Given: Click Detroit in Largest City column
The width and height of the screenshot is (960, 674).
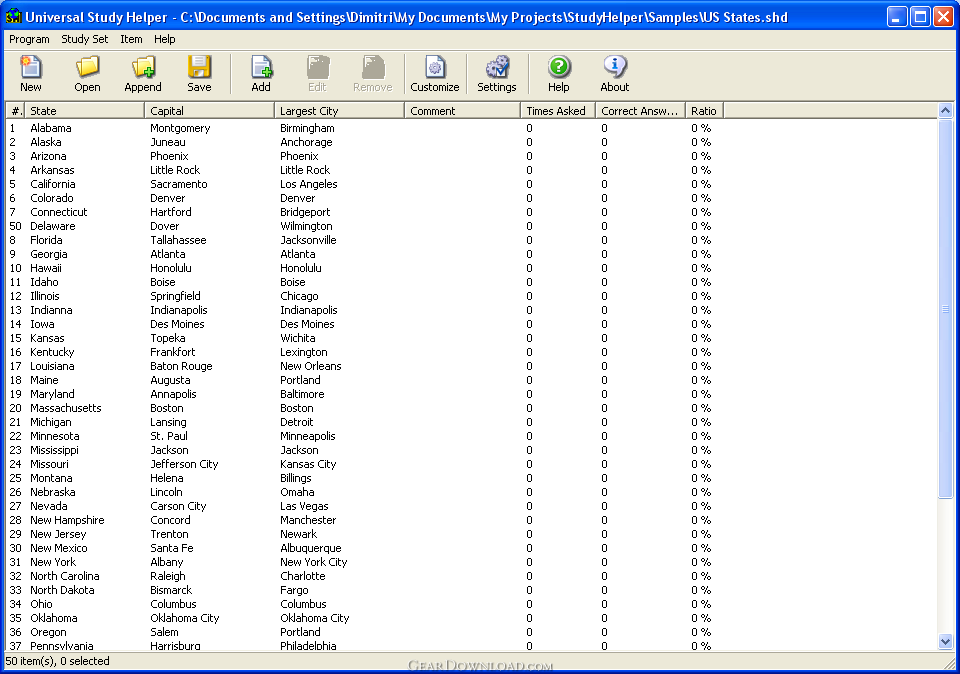Looking at the screenshot, I should pyautogui.click(x=296, y=422).
